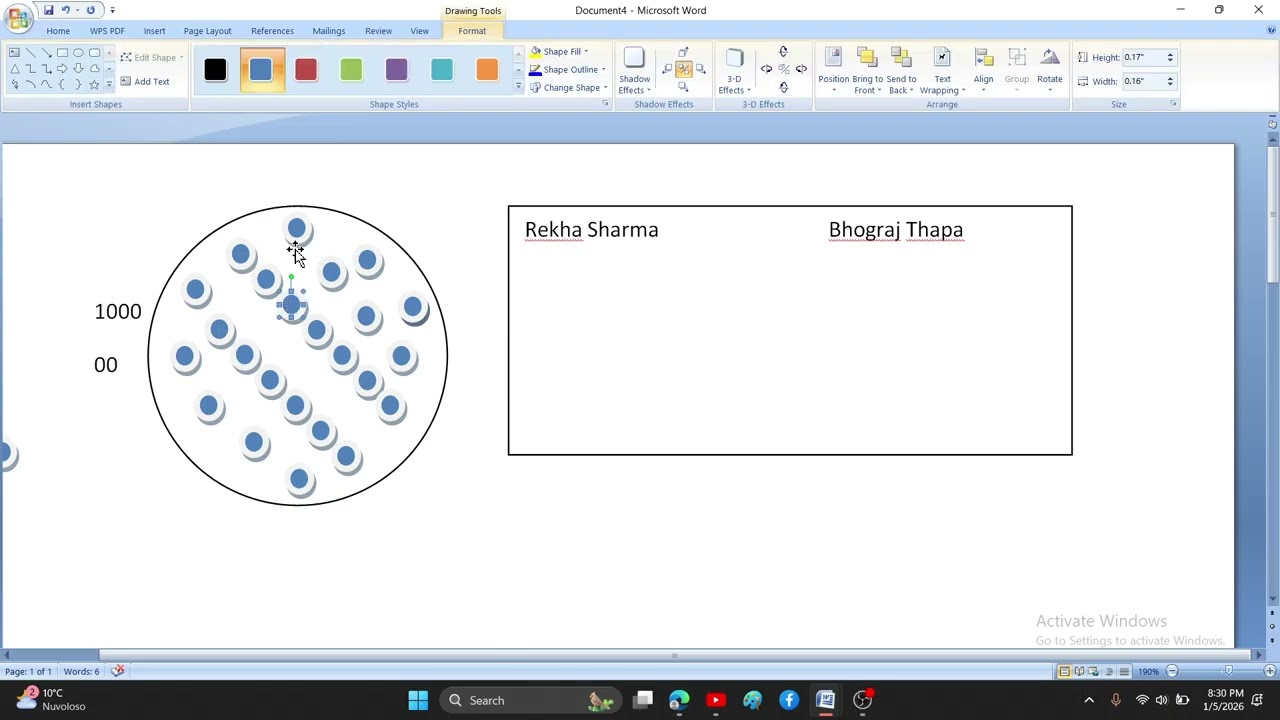The image size is (1280, 720).
Task: Open Align dropdown
Action: [x=984, y=70]
